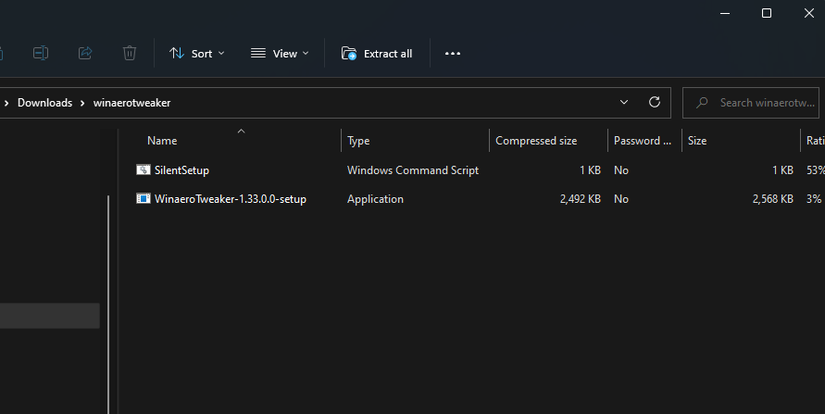Click the SilentSetup script icon
This screenshot has height=414, width=825.
[x=143, y=169]
